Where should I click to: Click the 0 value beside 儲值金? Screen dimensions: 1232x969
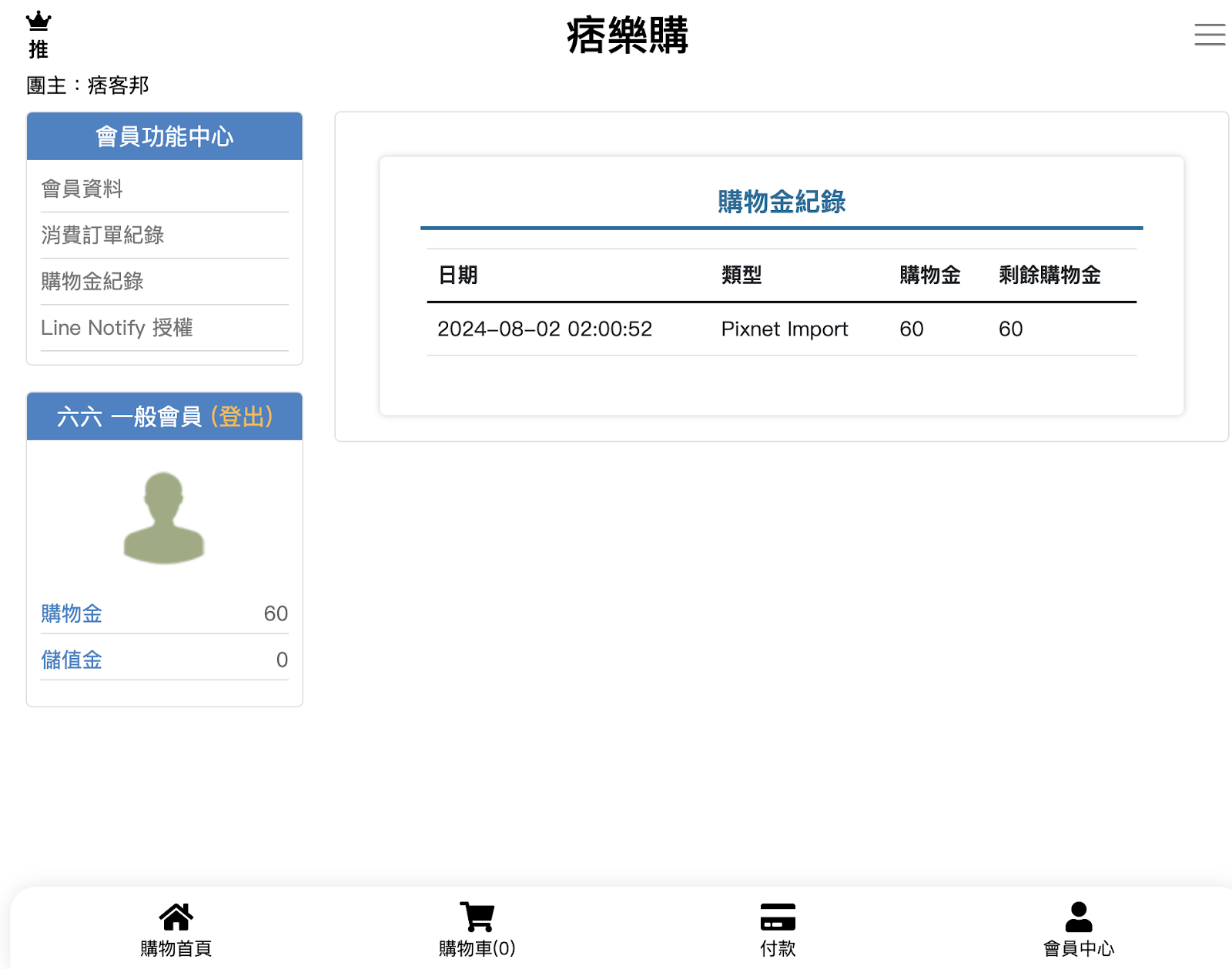tap(282, 660)
